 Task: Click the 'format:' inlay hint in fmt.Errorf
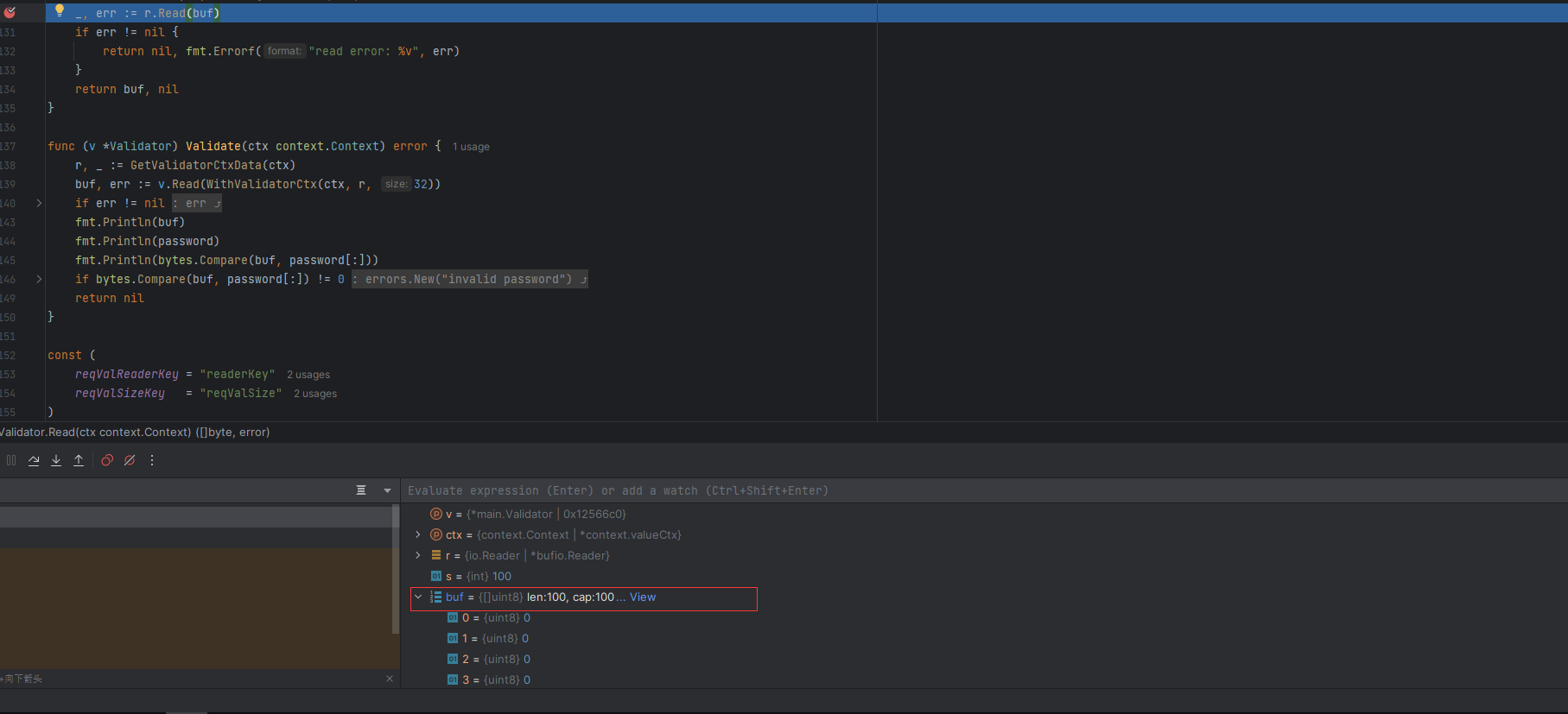(x=284, y=51)
